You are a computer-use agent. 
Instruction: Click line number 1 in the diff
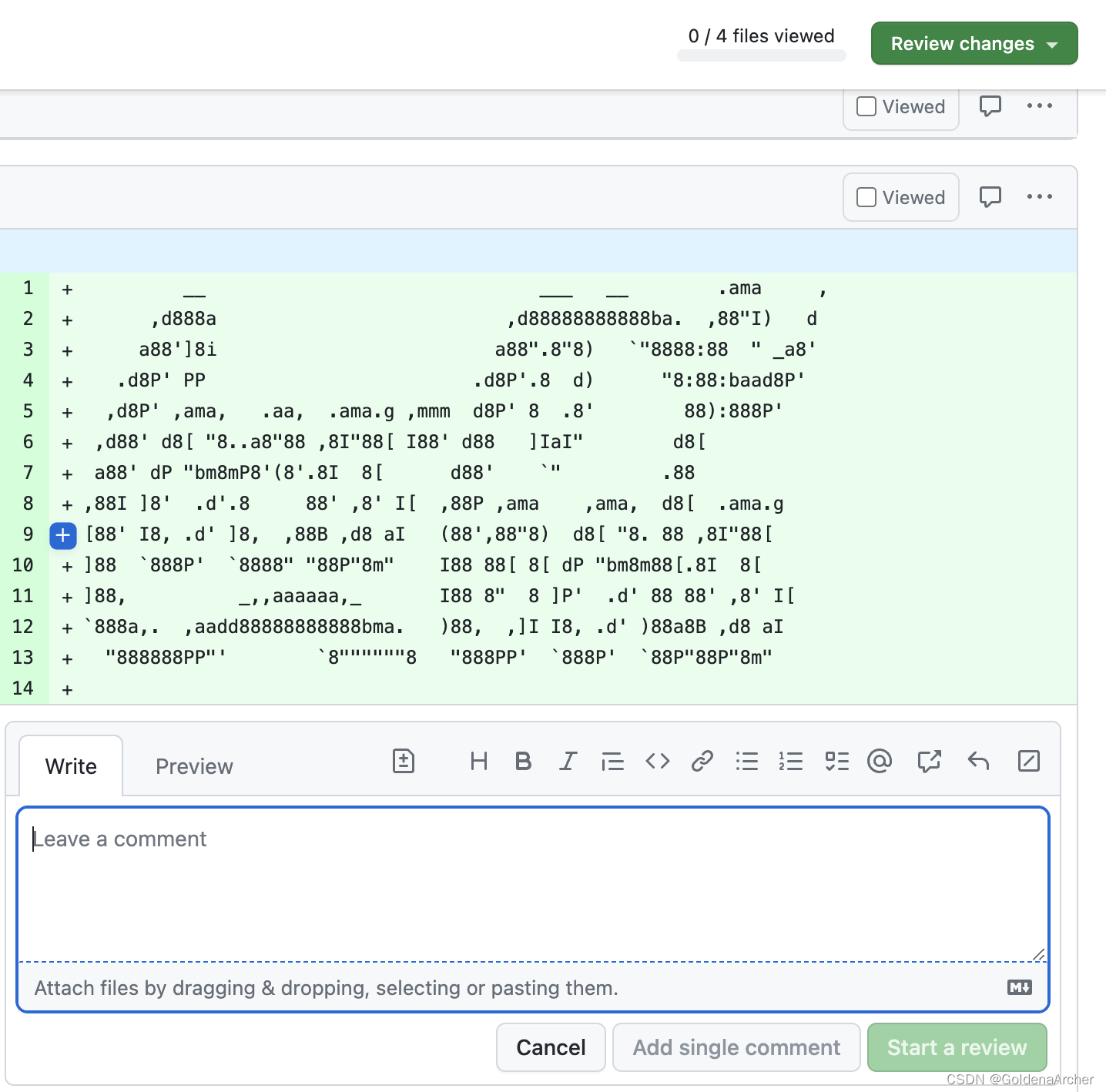[28, 288]
